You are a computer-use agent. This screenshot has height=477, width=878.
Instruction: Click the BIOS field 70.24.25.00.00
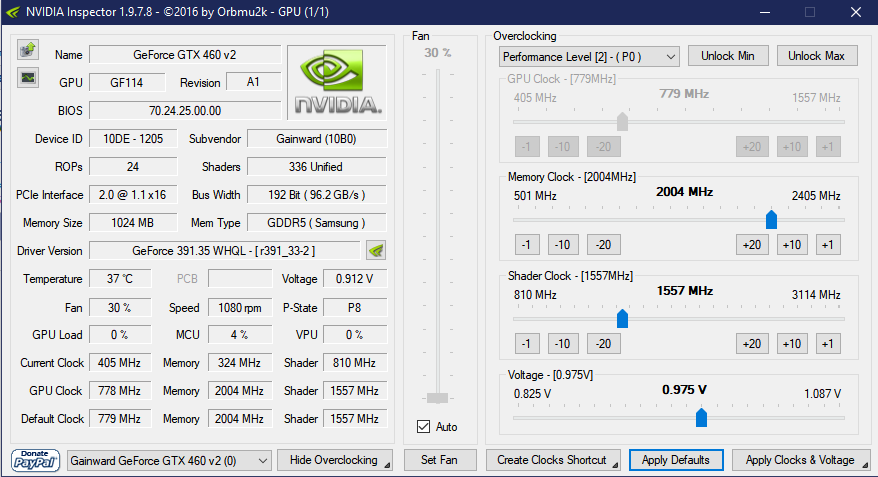[x=185, y=110]
